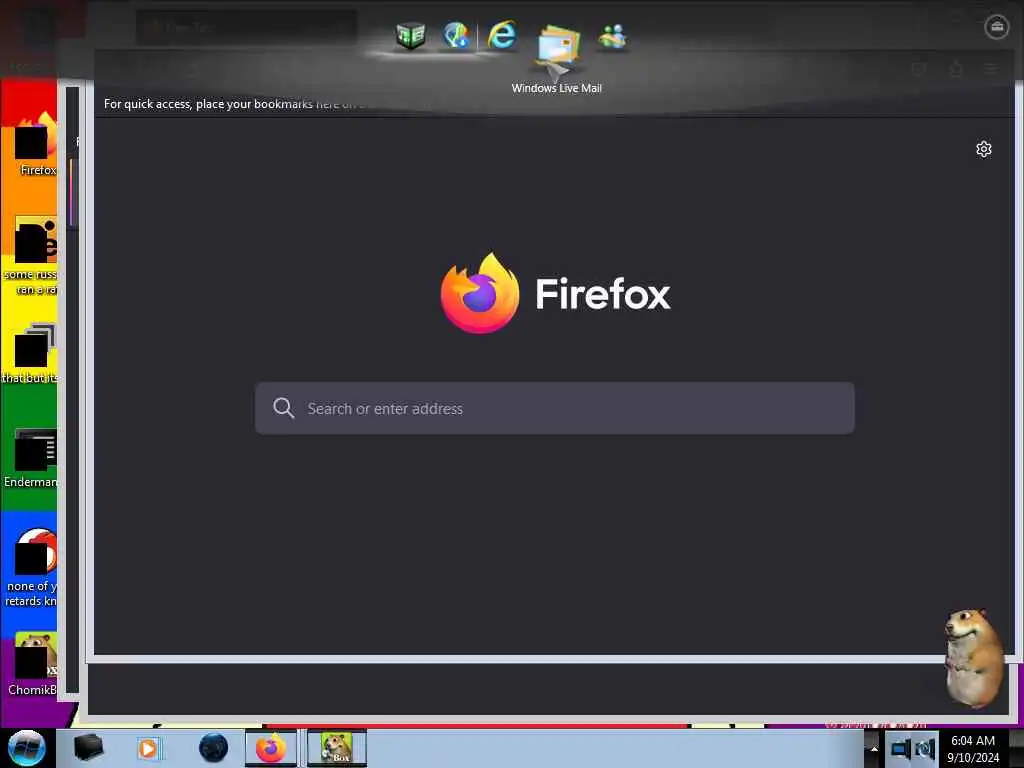This screenshot has width=1024, height=768.
Task: Click the black box taskbar icon
Action: pyautogui.click(x=88, y=748)
